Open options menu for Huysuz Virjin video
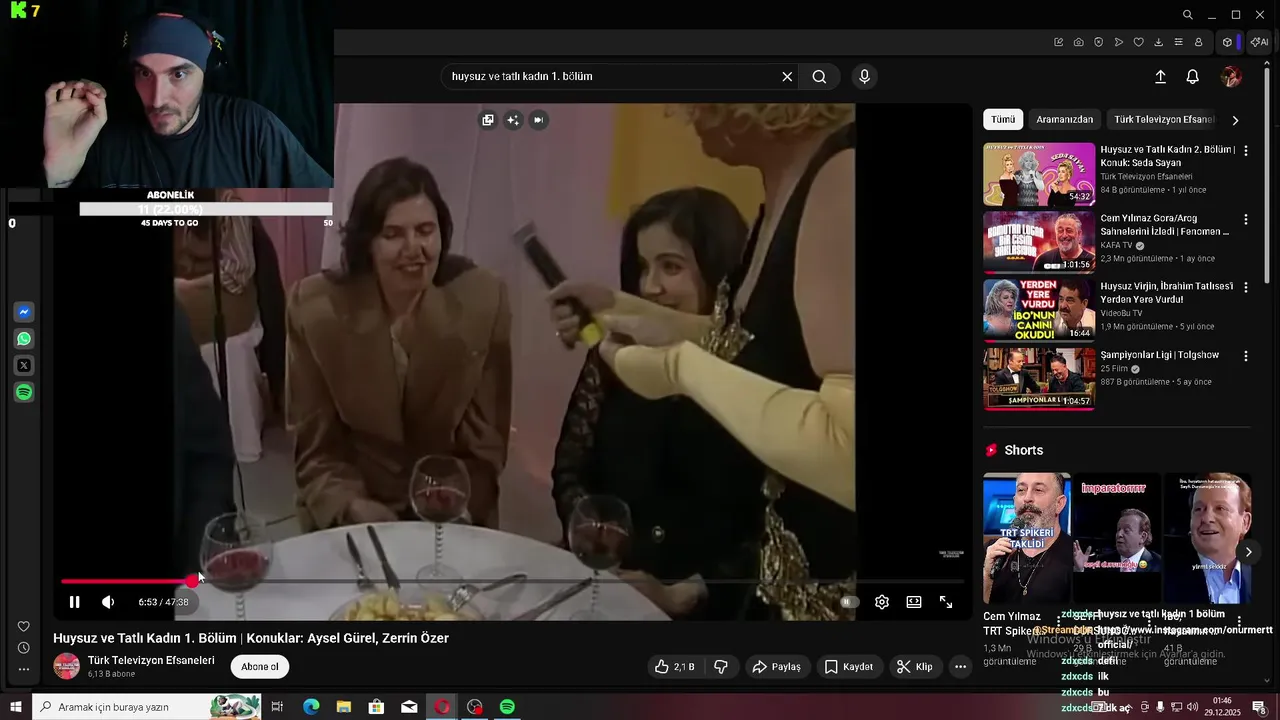The image size is (1280, 720). point(1246,287)
